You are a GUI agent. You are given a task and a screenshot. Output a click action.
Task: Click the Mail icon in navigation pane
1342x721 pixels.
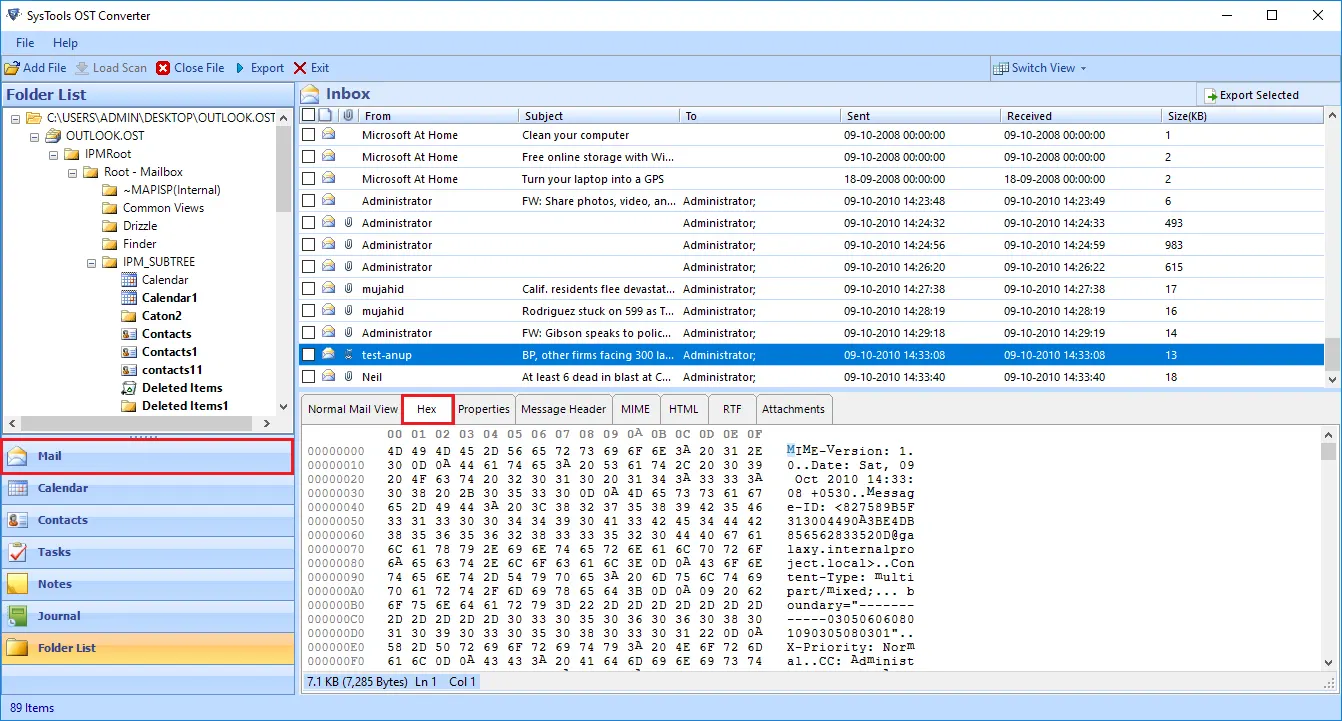pyautogui.click(x=17, y=456)
